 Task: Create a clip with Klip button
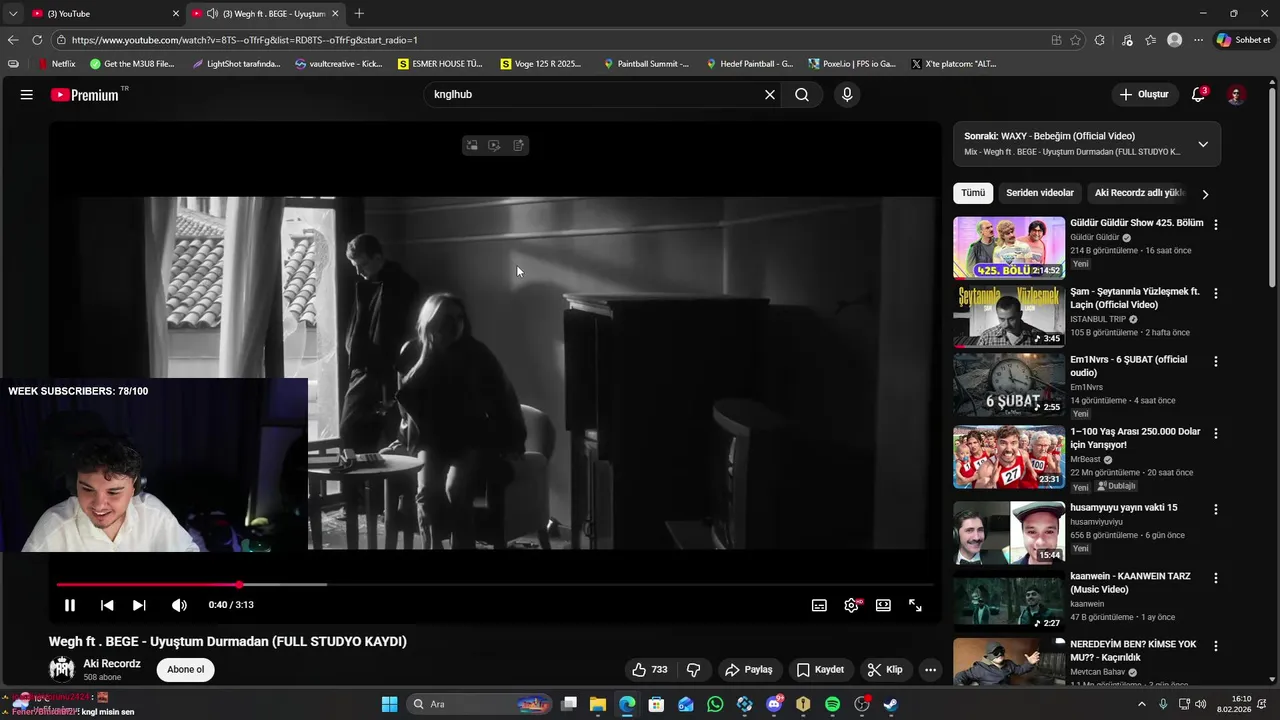coord(884,670)
